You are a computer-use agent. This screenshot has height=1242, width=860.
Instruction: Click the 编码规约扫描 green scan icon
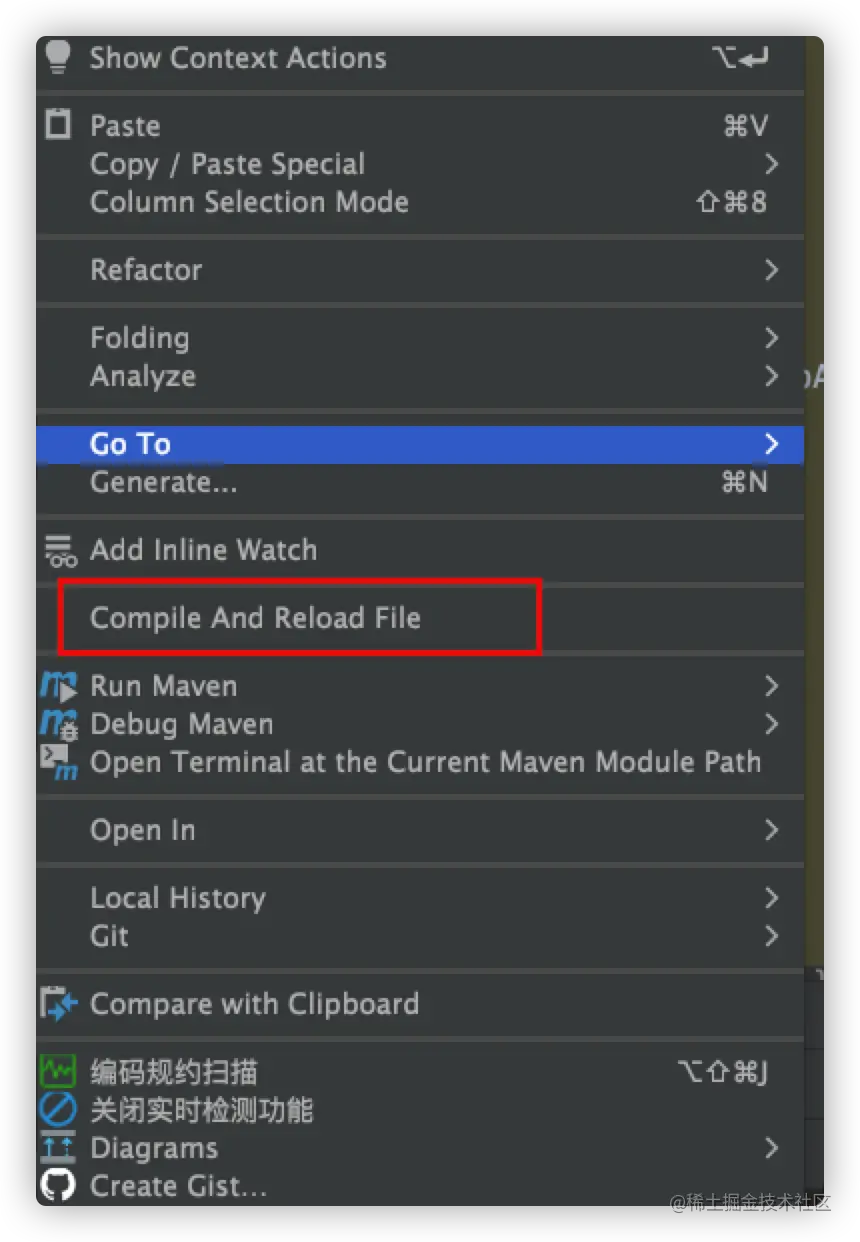click(58, 1072)
